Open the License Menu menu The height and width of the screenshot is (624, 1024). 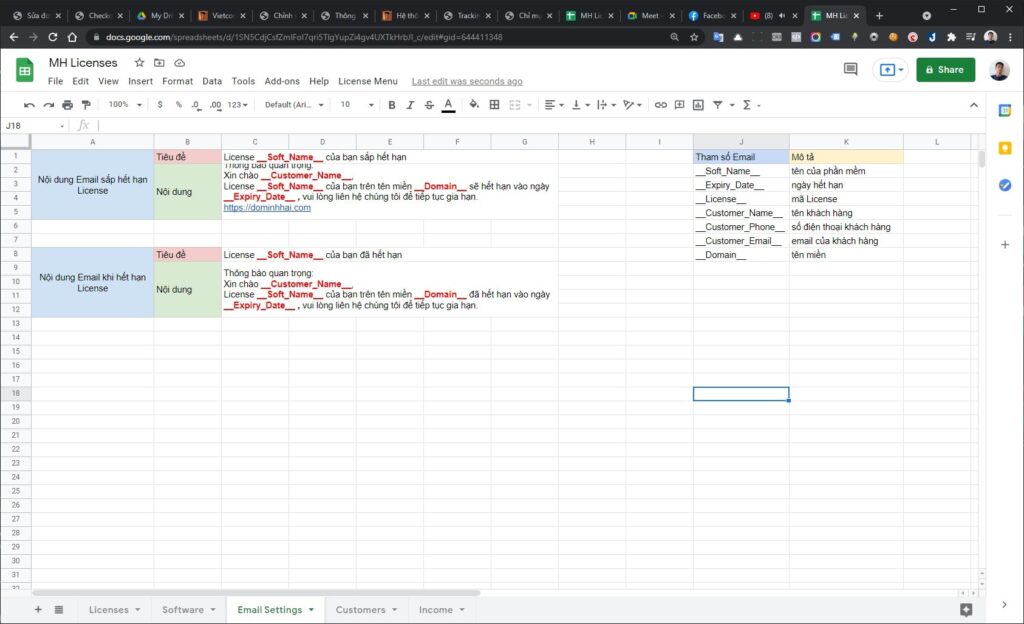367,81
